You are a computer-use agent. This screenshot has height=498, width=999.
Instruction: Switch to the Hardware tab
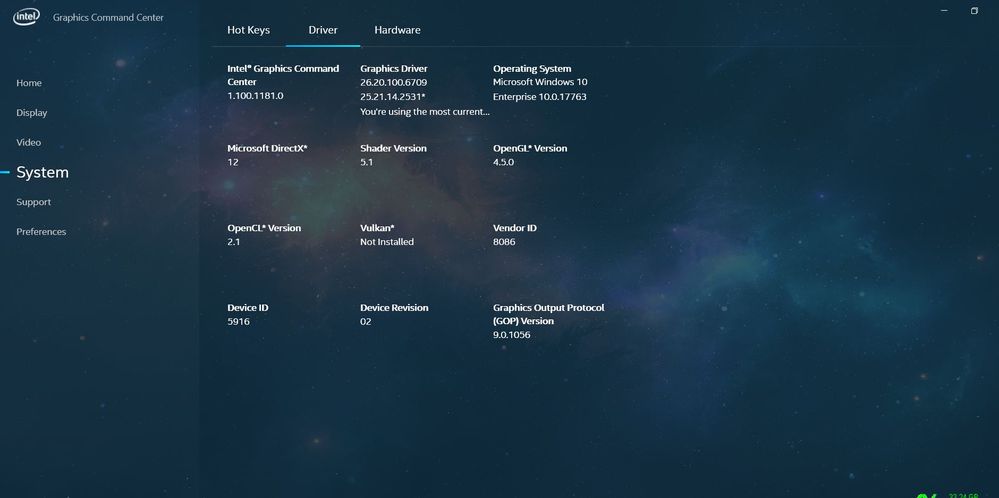[398, 30]
